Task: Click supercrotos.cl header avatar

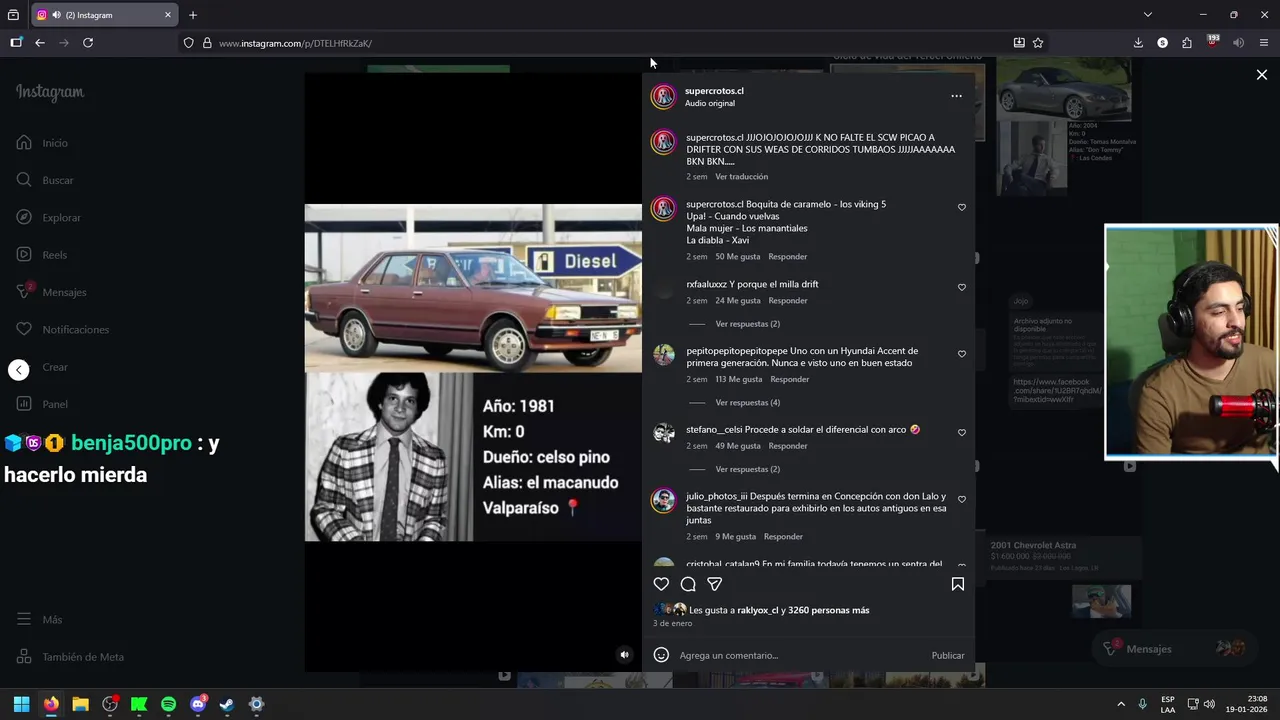Action: point(663,97)
